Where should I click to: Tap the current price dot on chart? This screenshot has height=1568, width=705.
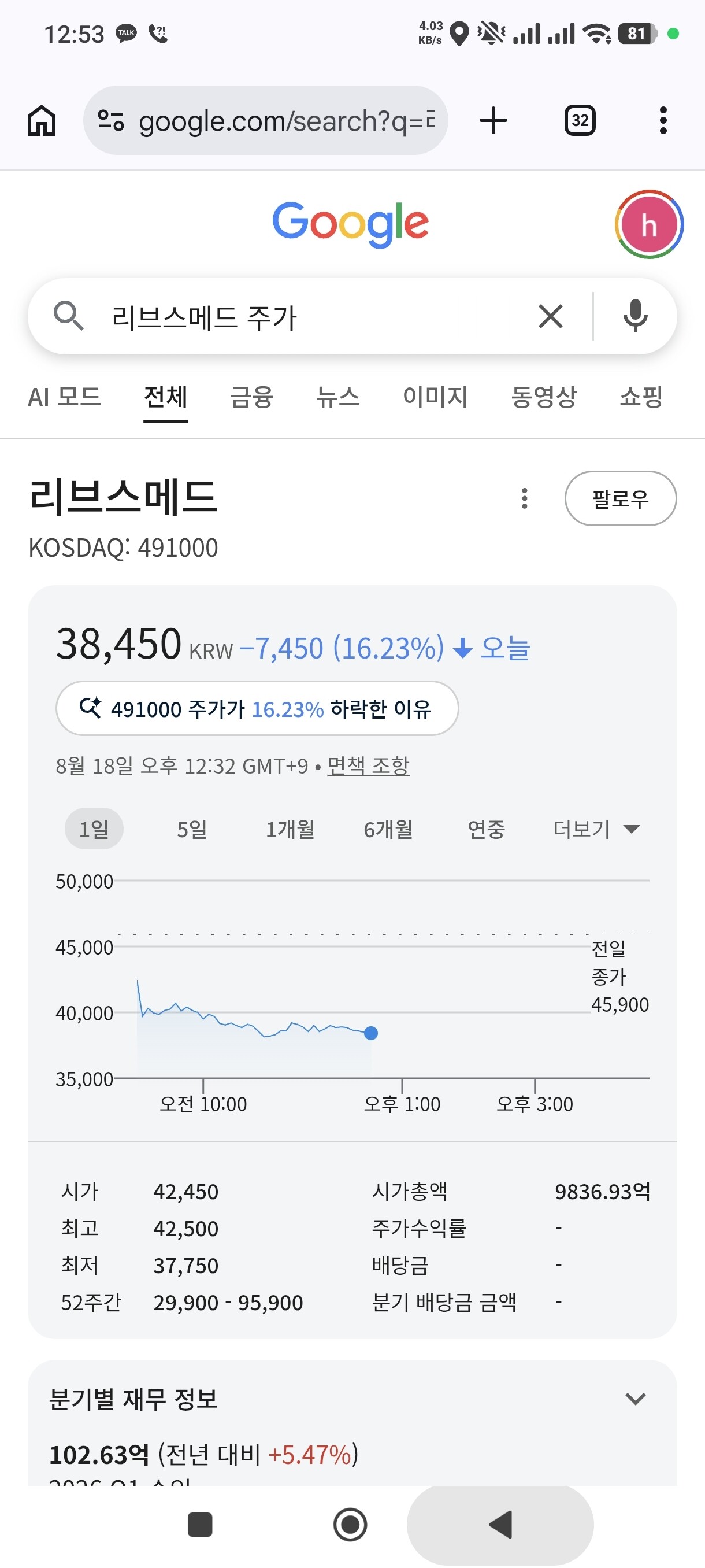pos(370,1033)
